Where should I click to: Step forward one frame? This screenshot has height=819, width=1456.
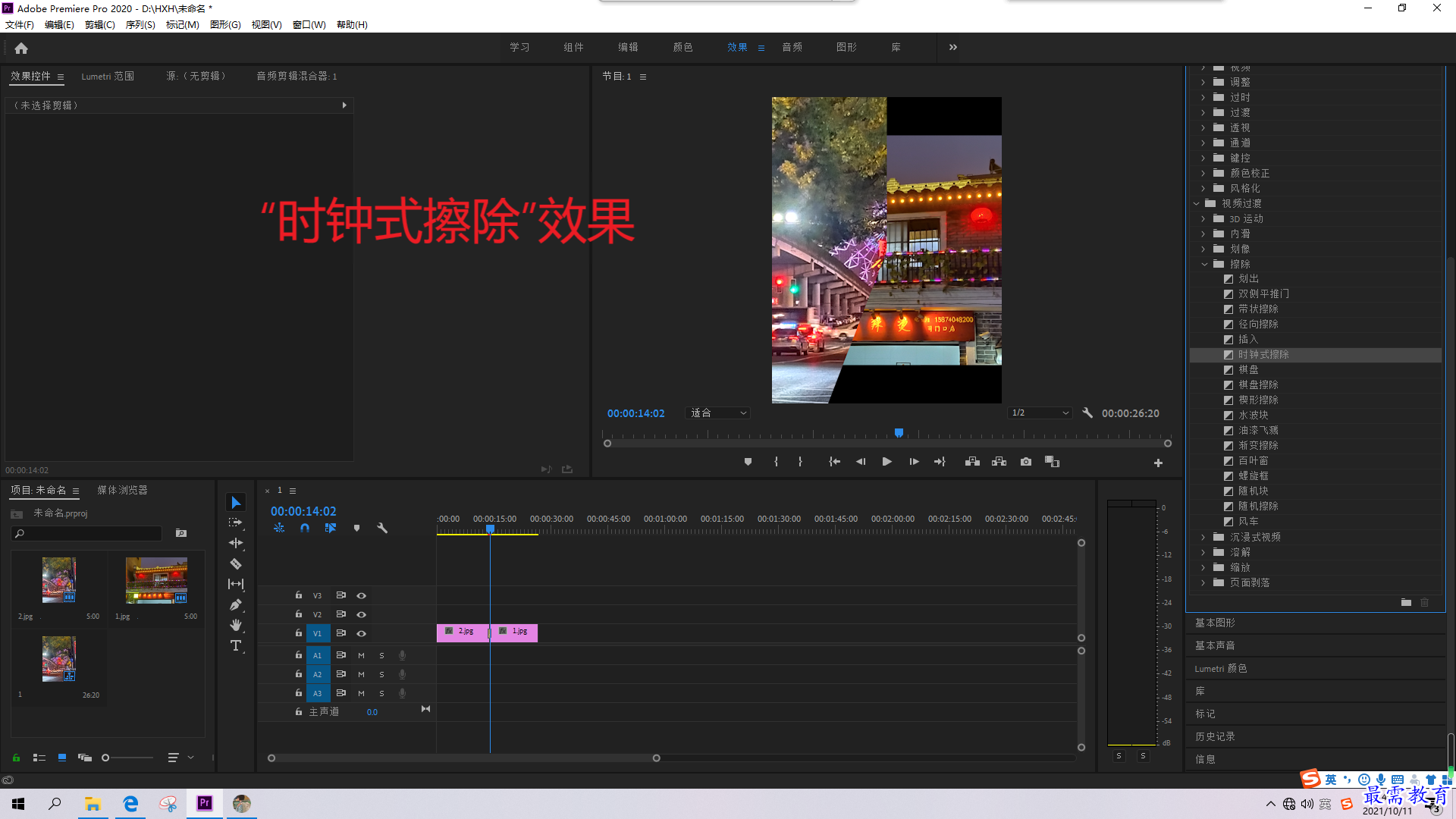tap(914, 462)
